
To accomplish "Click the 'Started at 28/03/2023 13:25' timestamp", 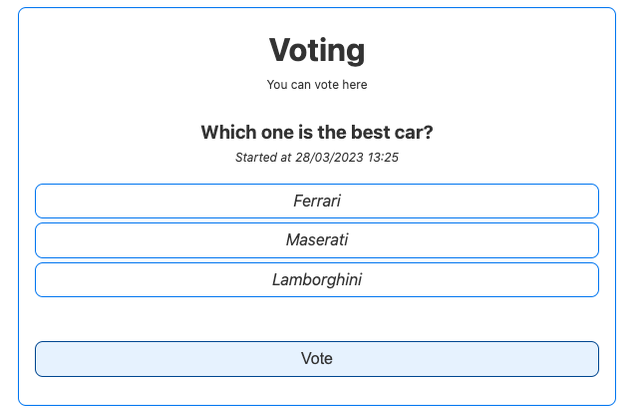I will coord(317,157).
